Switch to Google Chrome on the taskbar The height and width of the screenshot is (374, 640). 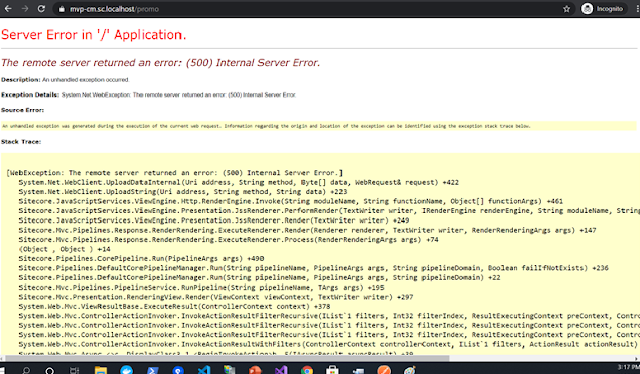[x=307, y=370]
